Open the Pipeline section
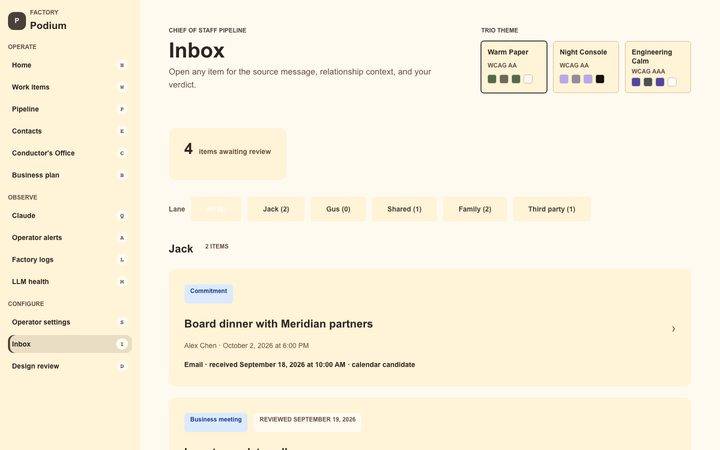The image size is (720, 450). tap(69, 109)
